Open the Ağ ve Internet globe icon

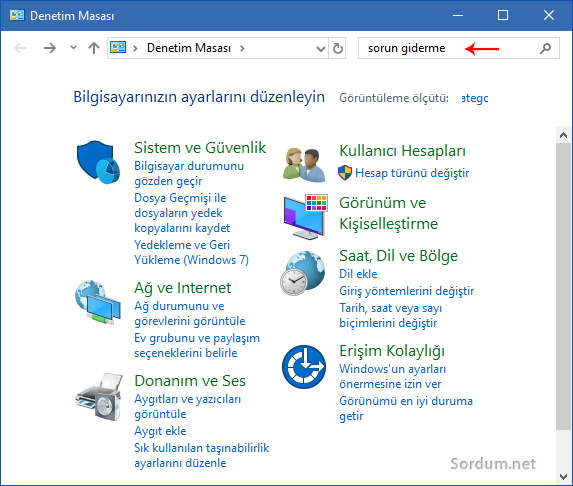(x=98, y=302)
